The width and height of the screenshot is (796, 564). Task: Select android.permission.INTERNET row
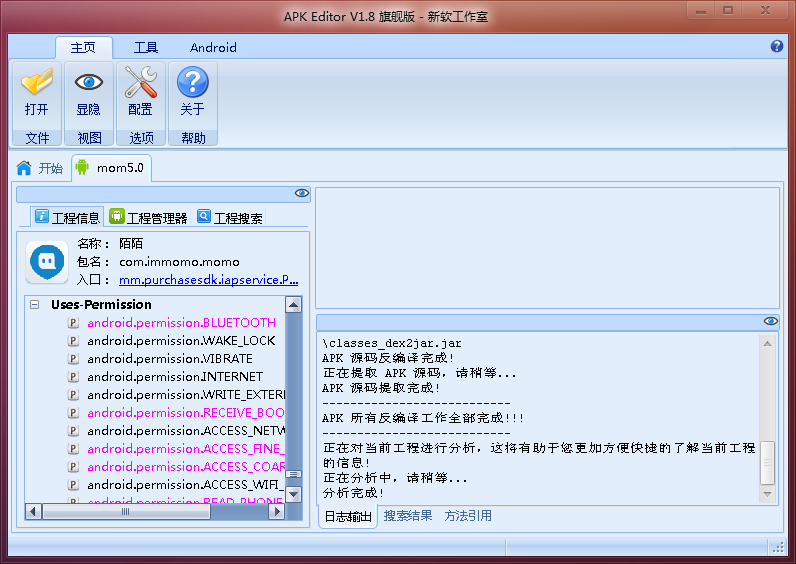[175, 377]
